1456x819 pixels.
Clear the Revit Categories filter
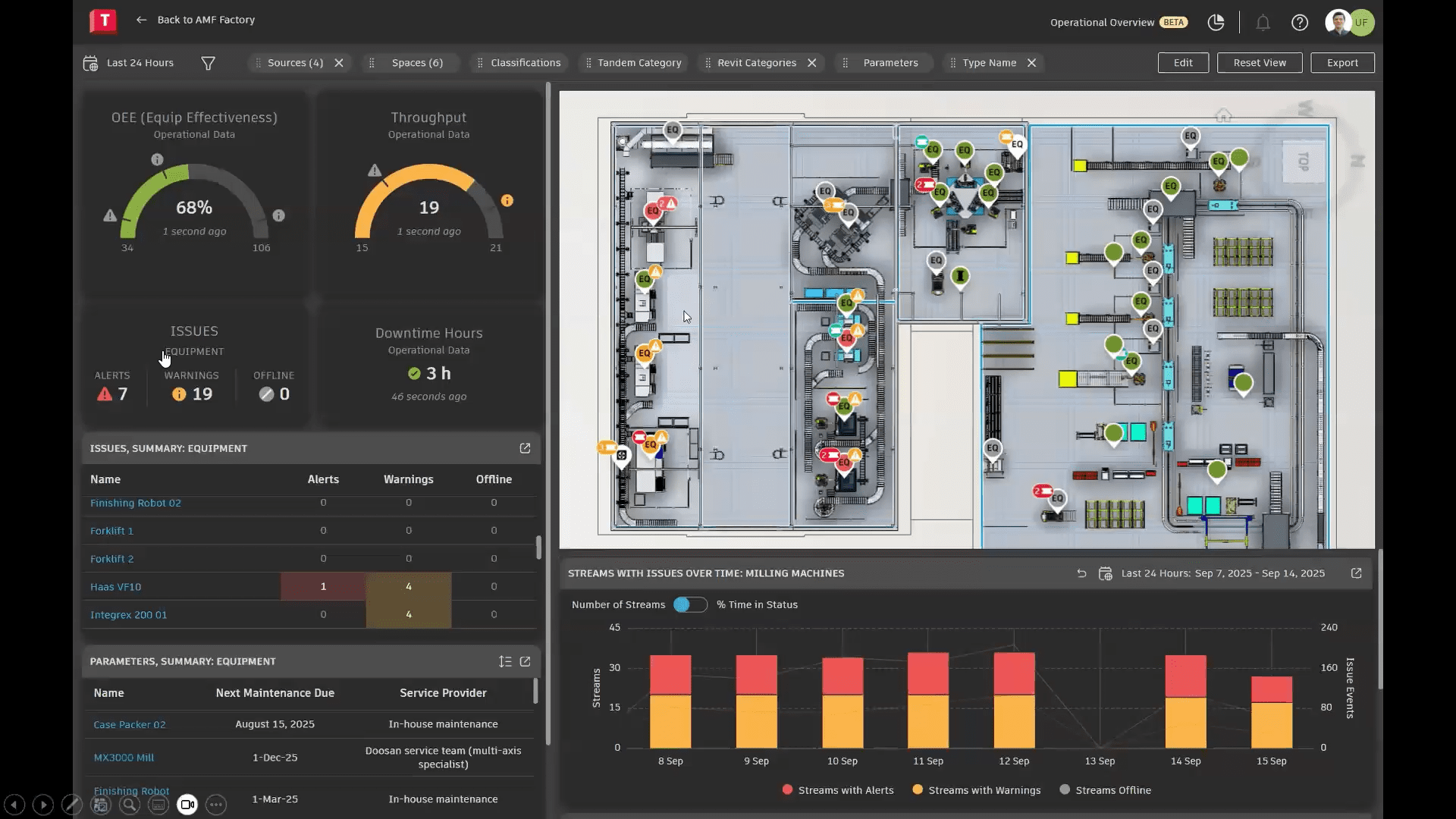[x=812, y=63]
